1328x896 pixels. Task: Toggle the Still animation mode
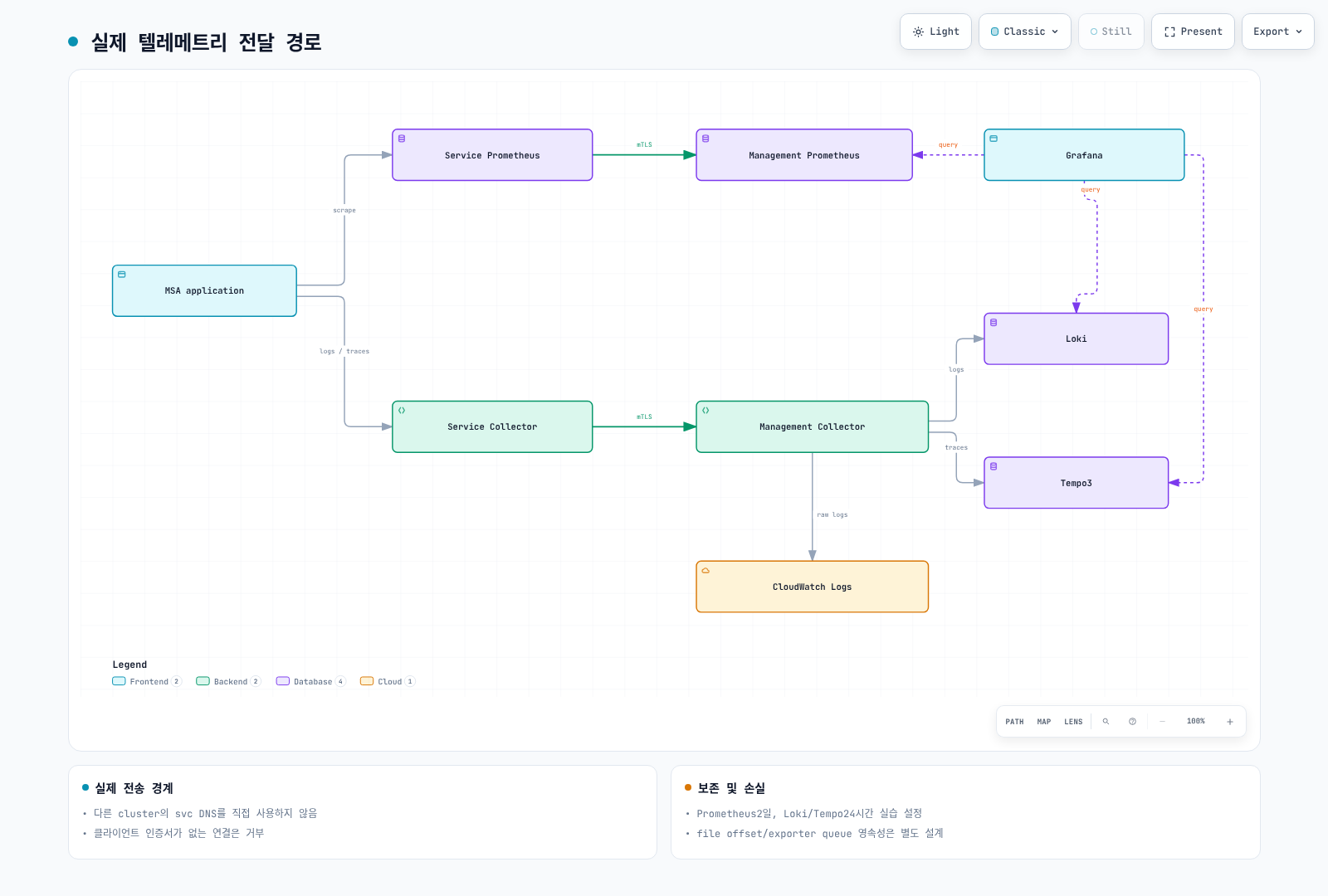(1111, 32)
